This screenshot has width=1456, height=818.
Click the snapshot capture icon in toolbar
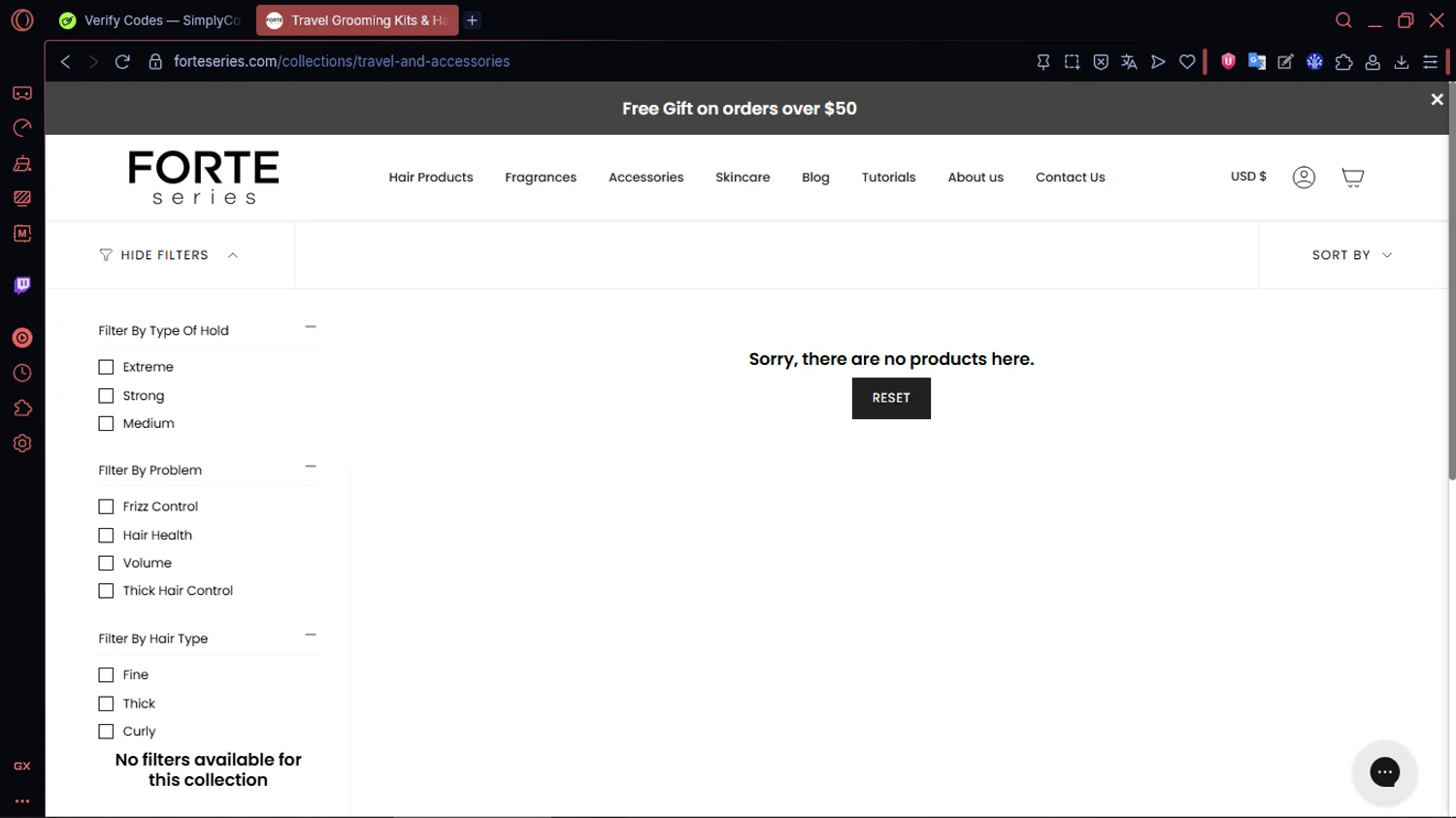(1072, 61)
